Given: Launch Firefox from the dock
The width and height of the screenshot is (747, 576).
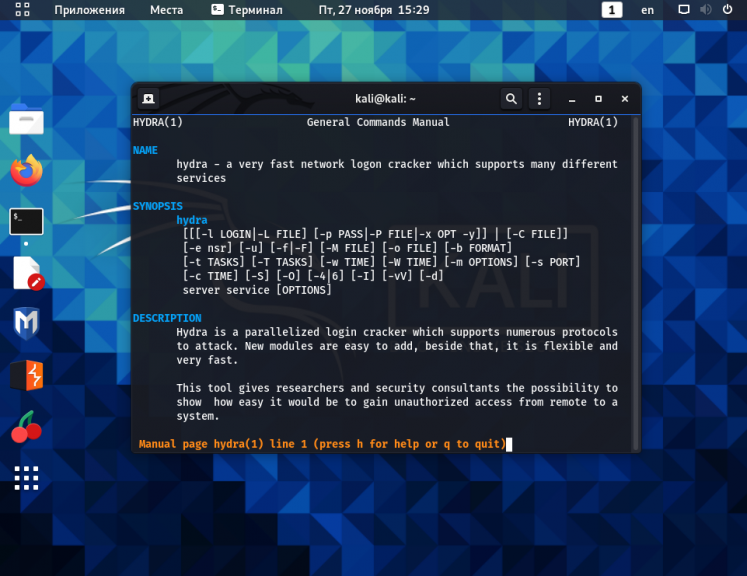Looking at the screenshot, I should 26,170.
